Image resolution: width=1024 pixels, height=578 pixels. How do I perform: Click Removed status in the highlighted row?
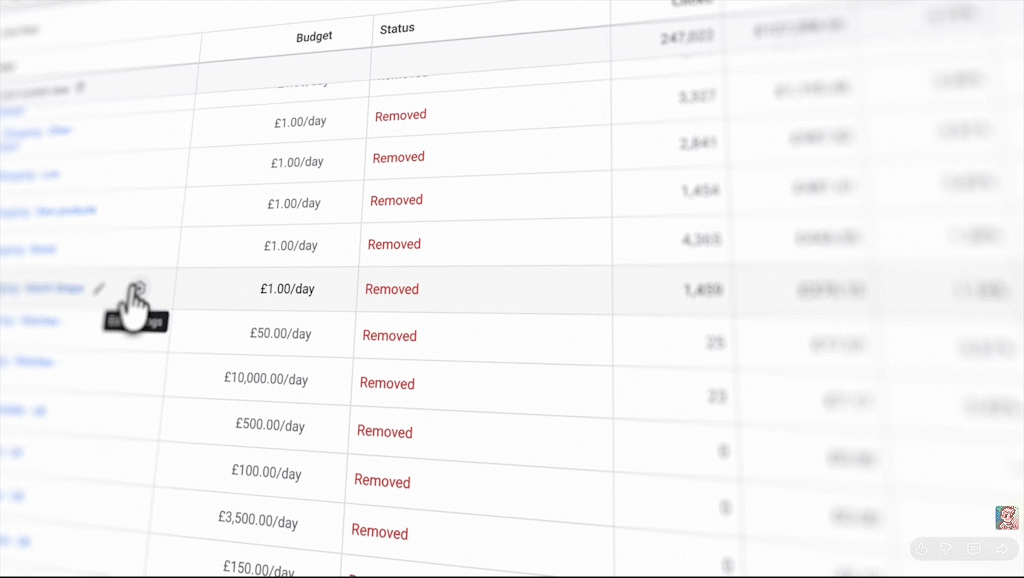[392, 289]
